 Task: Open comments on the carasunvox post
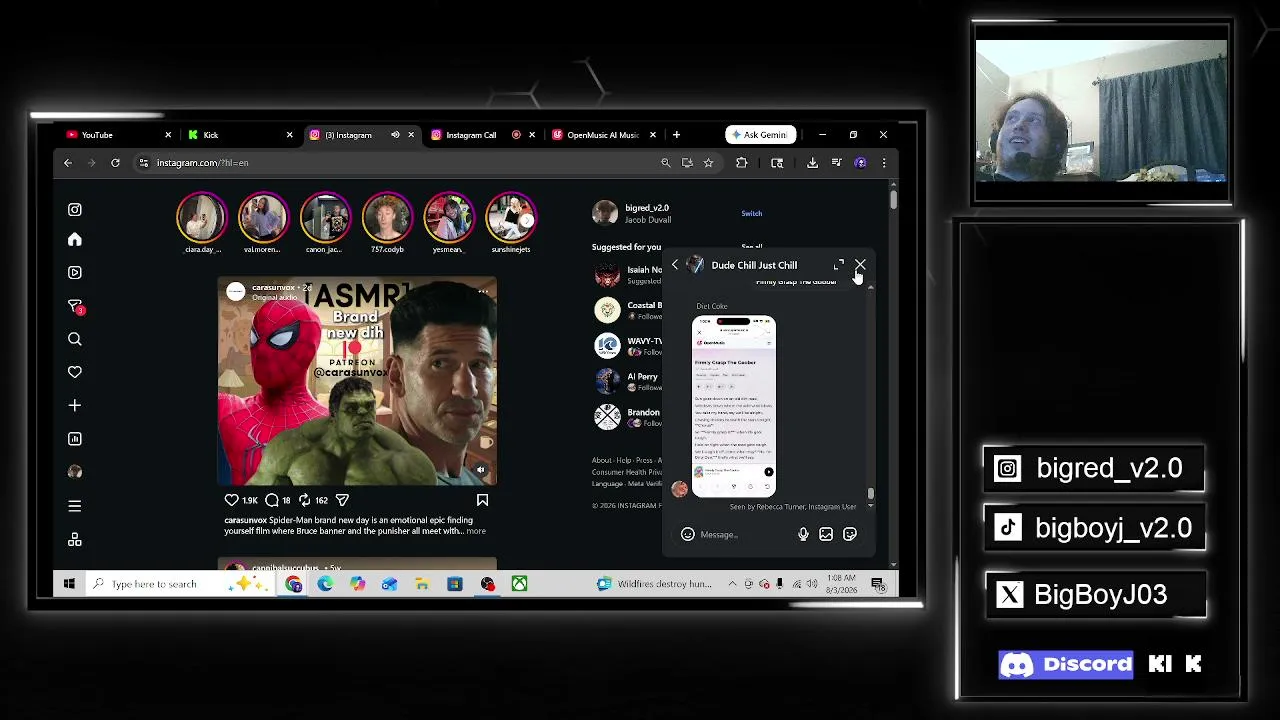pos(271,500)
